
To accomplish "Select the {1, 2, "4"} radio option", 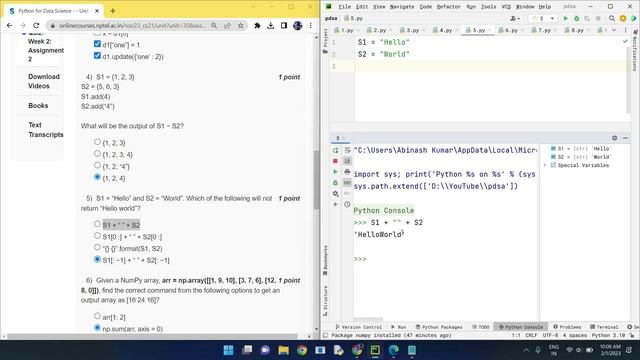I will (x=97, y=165).
